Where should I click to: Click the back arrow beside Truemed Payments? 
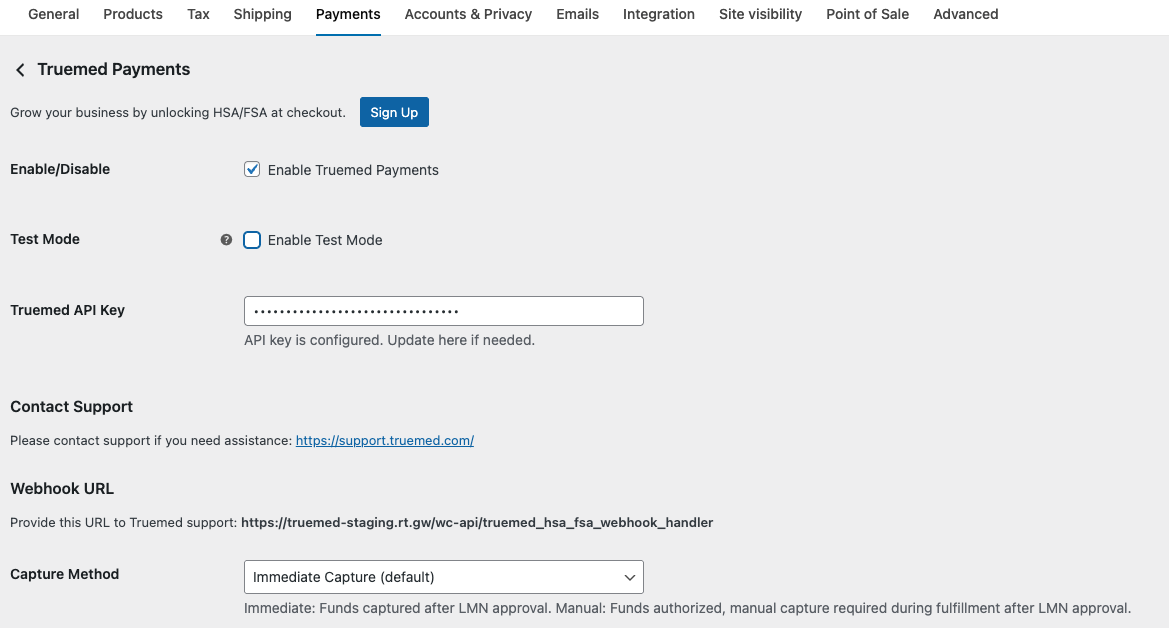[x=19, y=69]
